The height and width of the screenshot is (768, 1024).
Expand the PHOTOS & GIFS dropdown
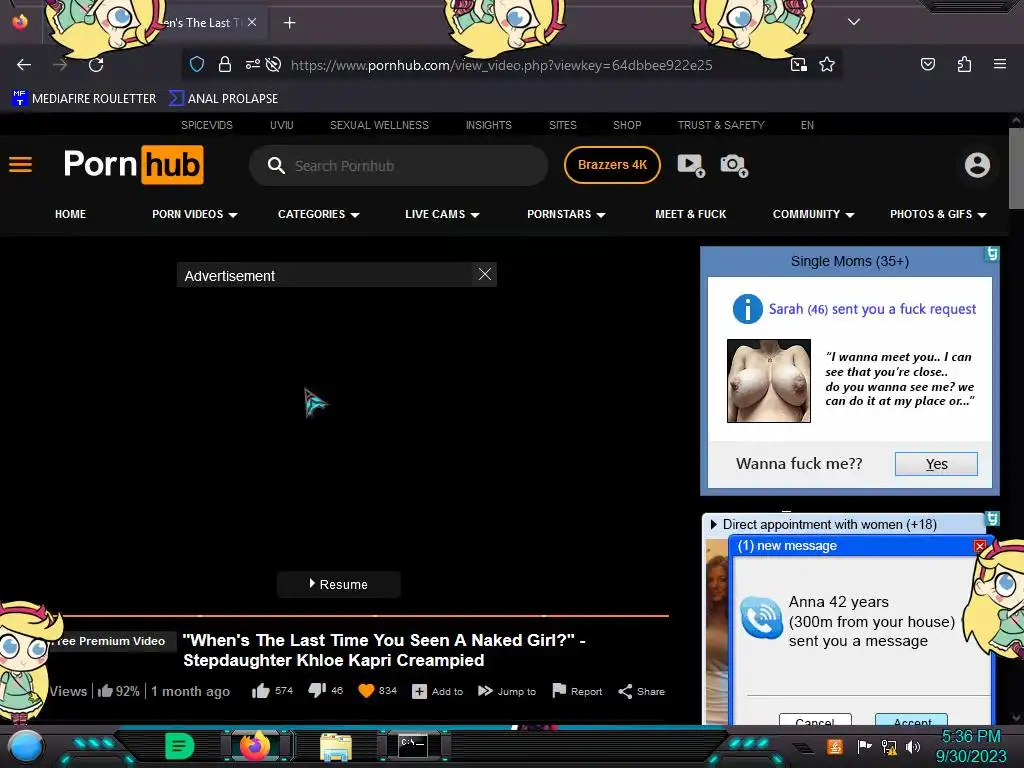938,214
